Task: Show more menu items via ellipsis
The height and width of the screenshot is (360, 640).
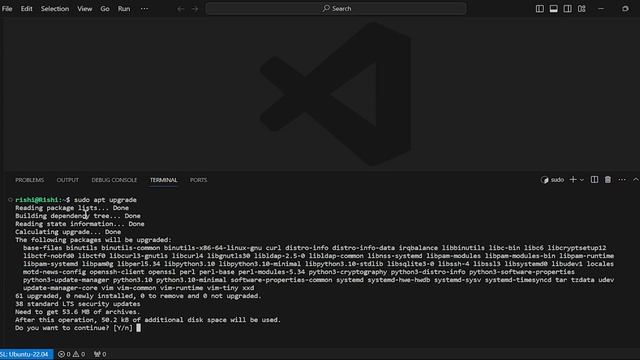Action: click(x=144, y=9)
